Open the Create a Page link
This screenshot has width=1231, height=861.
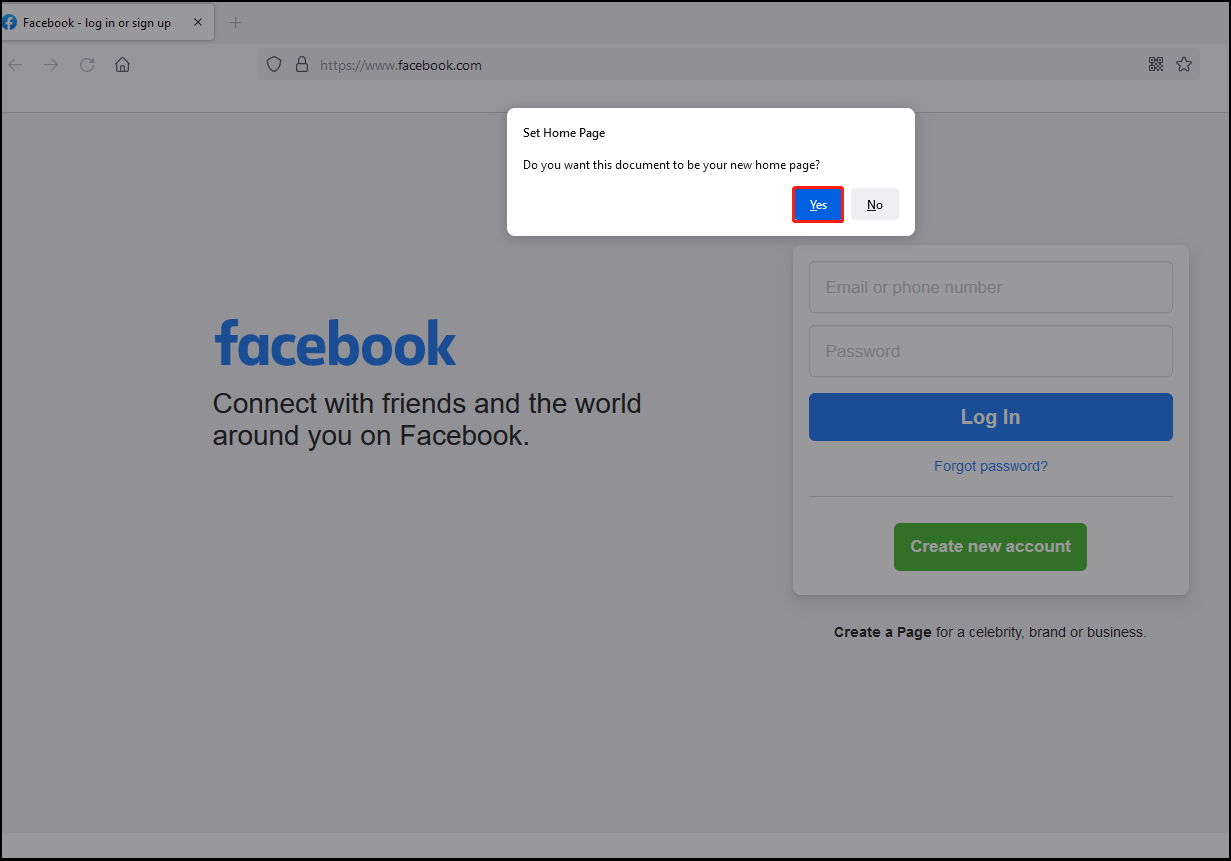[x=882, y=632]
